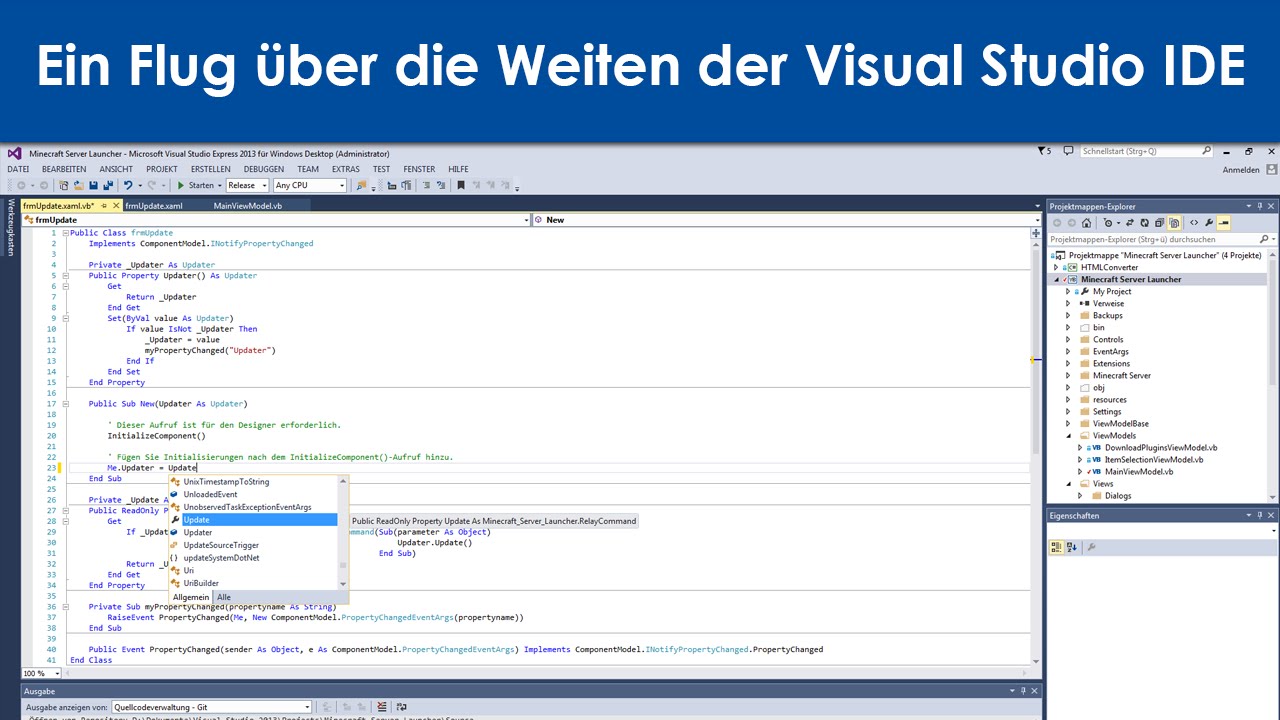The image size is (1280, 720).
Task: Click the word wrap icon in Ausgabe panel
Action: (x=401, y=707)
